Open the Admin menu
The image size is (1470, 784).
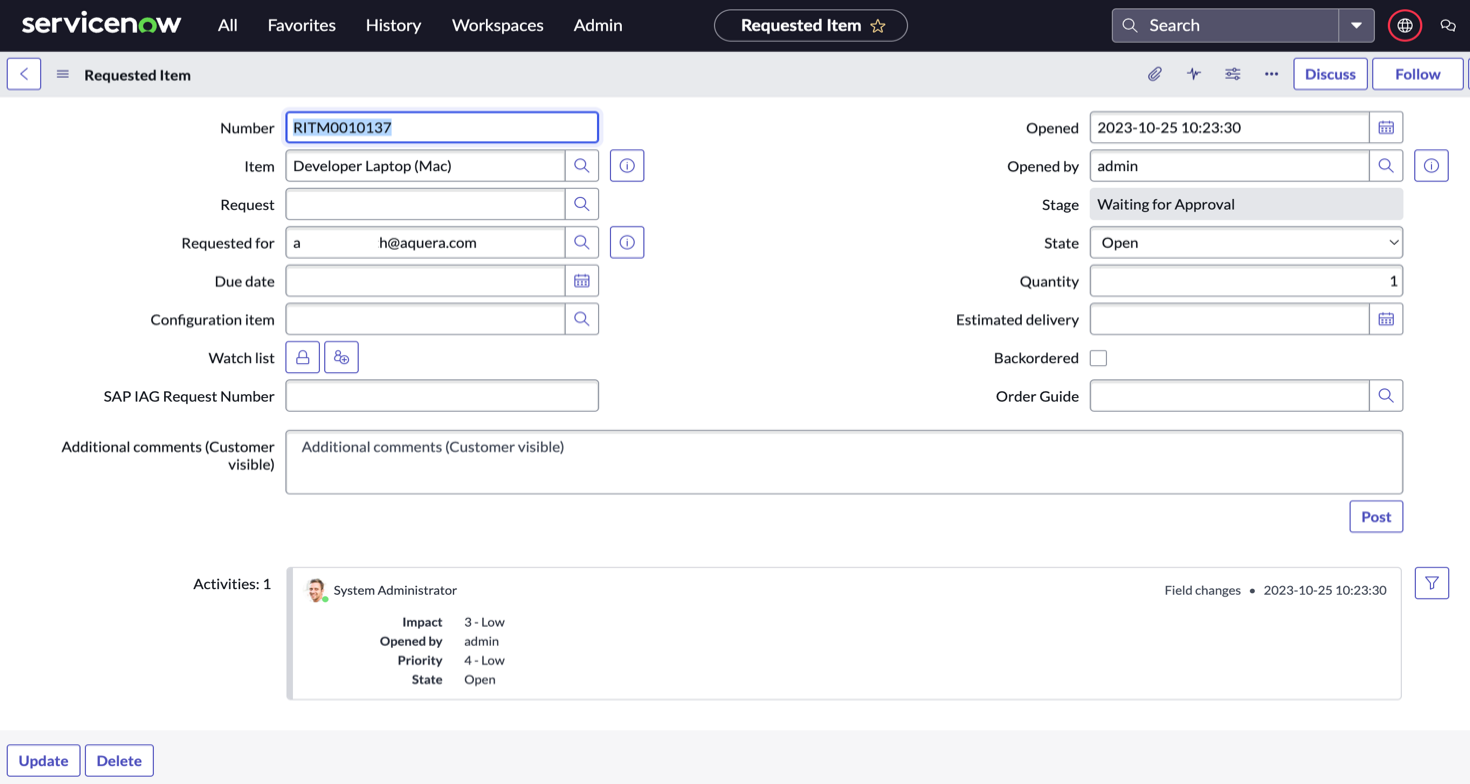[598, 25]
